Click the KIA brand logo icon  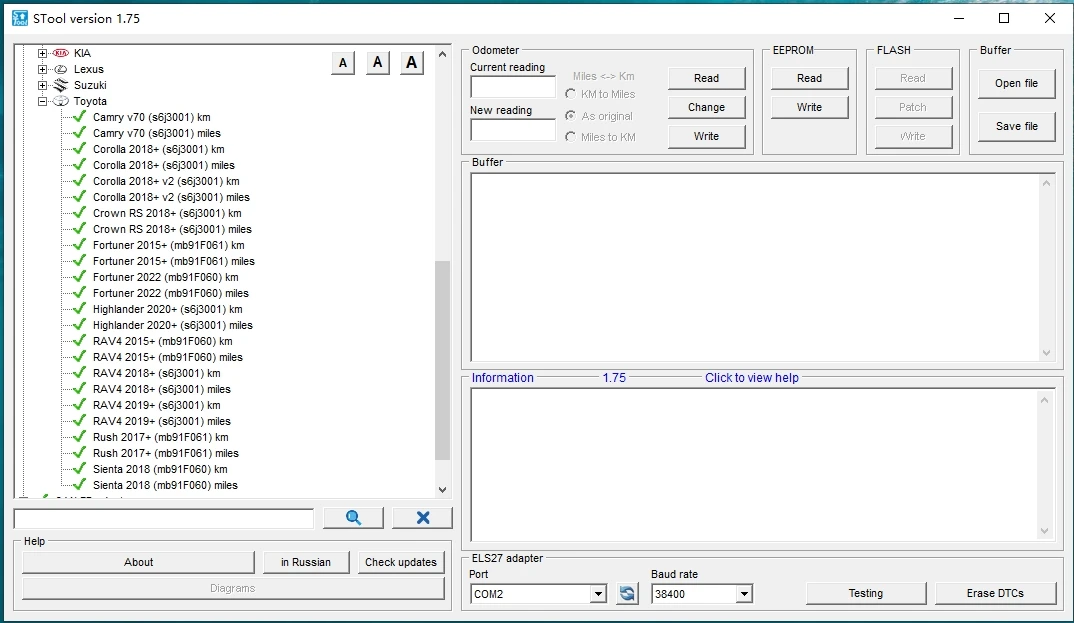point(61,53)
